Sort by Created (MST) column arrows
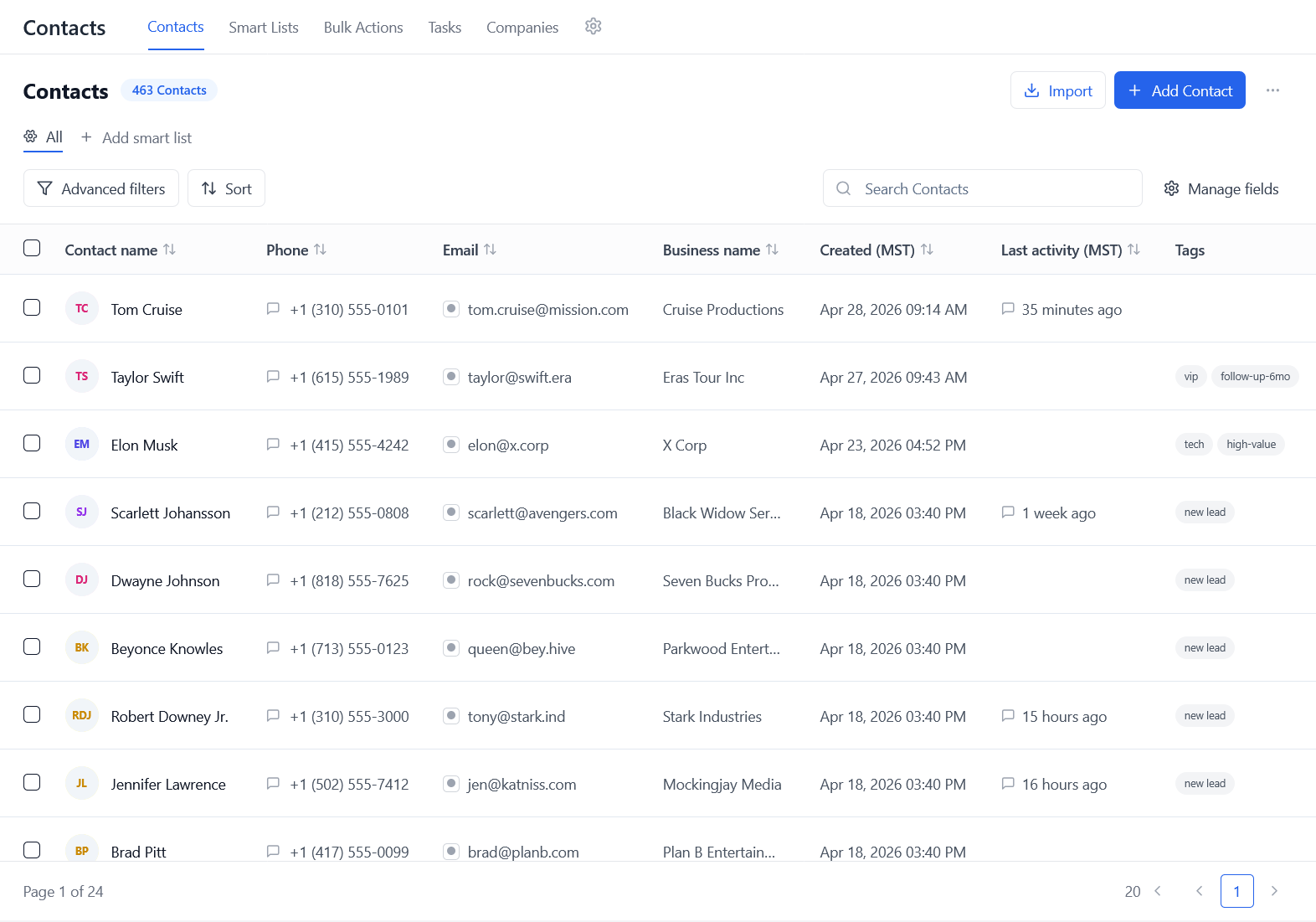The height and width of the screenshot is (922, 1316). tap(927, 250)
